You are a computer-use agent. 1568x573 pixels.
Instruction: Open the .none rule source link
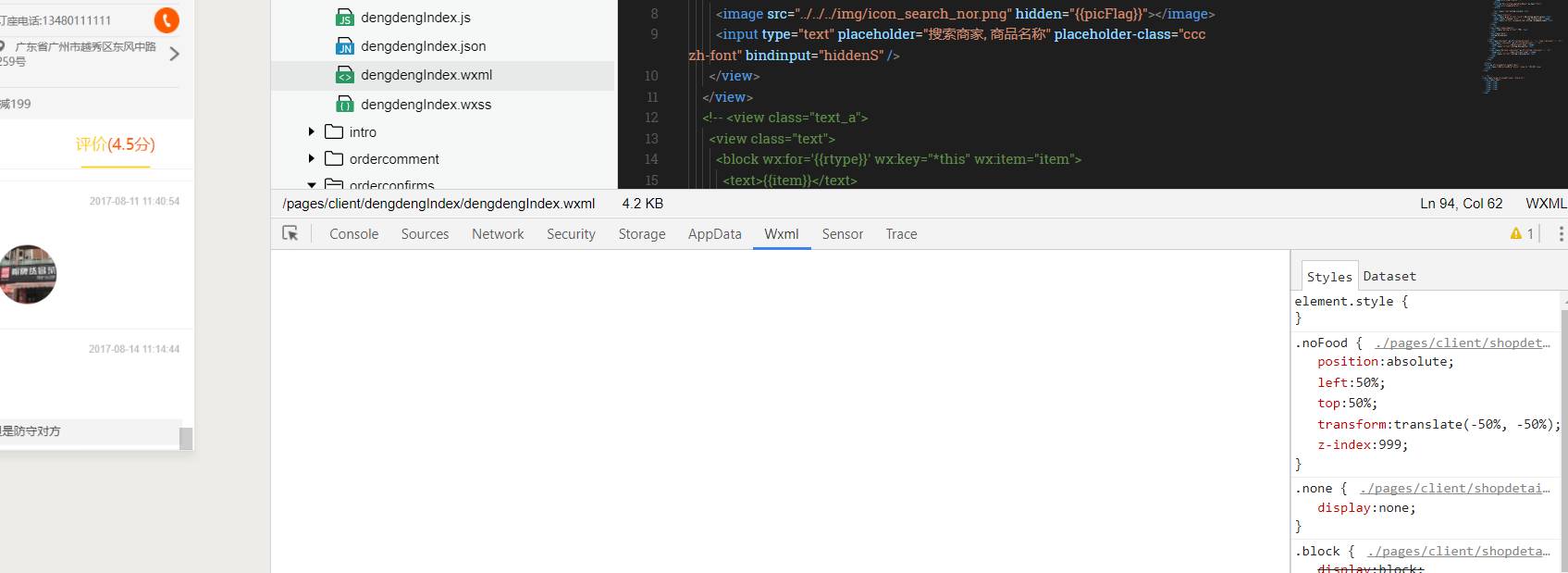point(1454,488)
